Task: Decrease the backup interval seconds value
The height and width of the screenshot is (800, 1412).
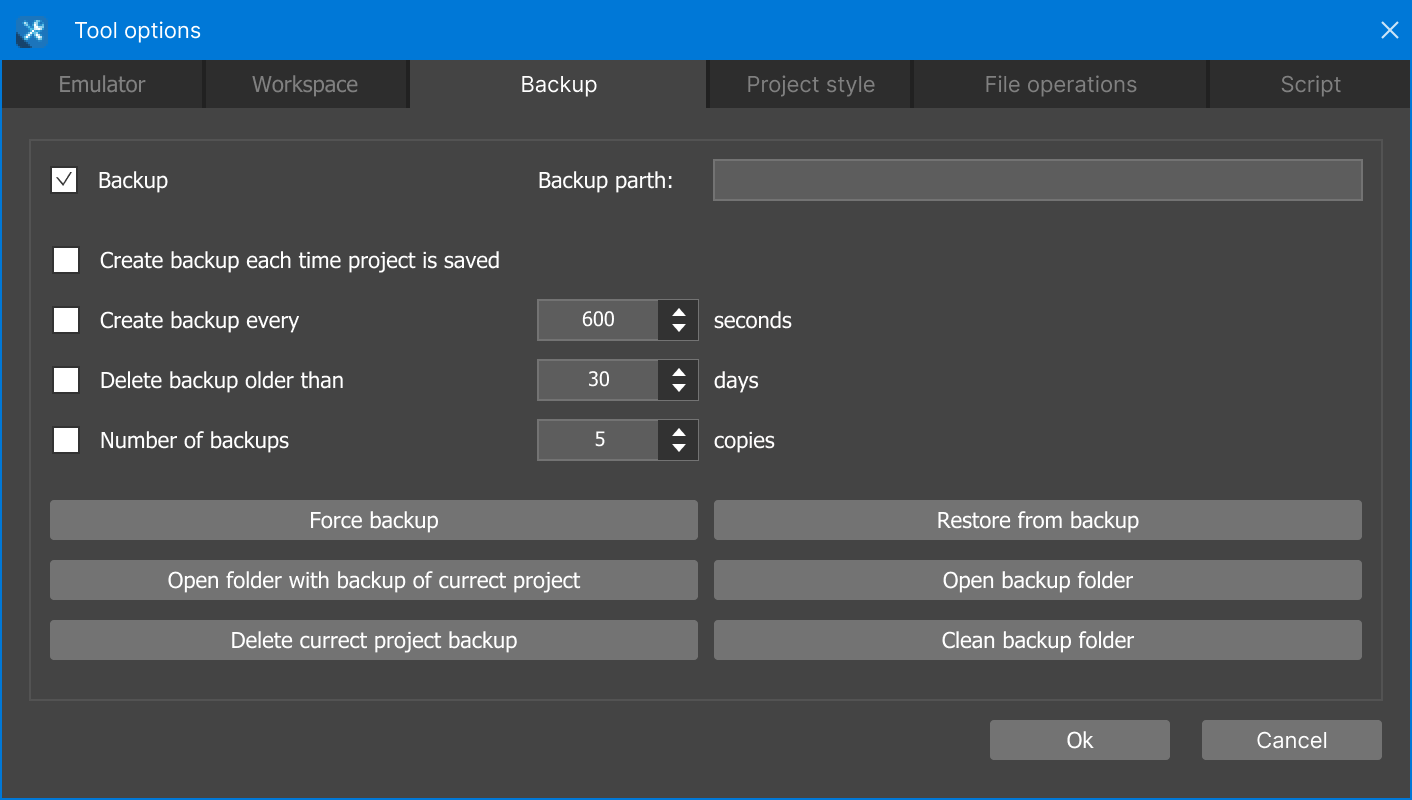Action: pyautogui.click(x=679, y=329)
